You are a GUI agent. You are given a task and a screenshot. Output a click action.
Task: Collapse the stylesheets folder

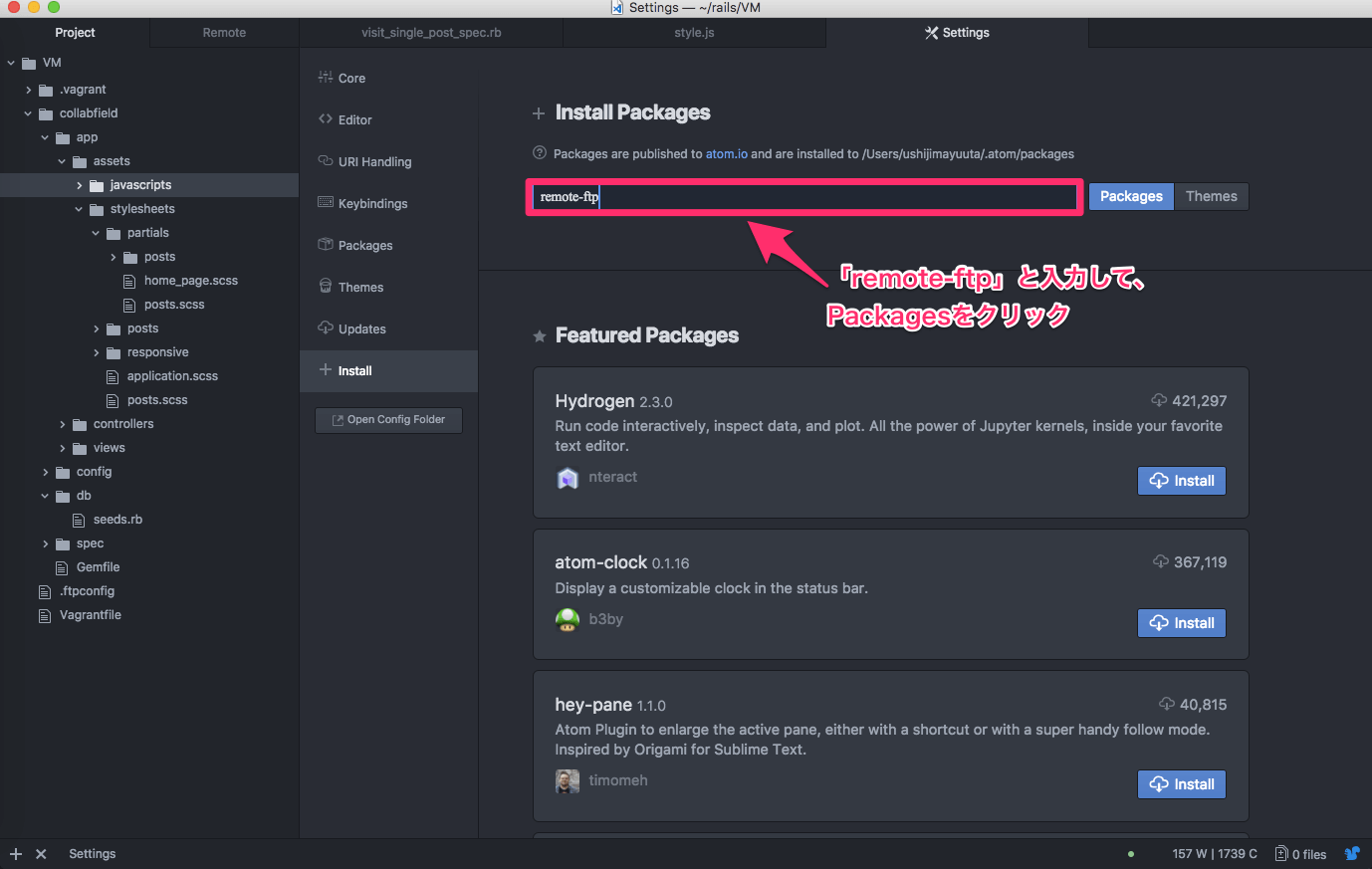click(x=80, y=209)
